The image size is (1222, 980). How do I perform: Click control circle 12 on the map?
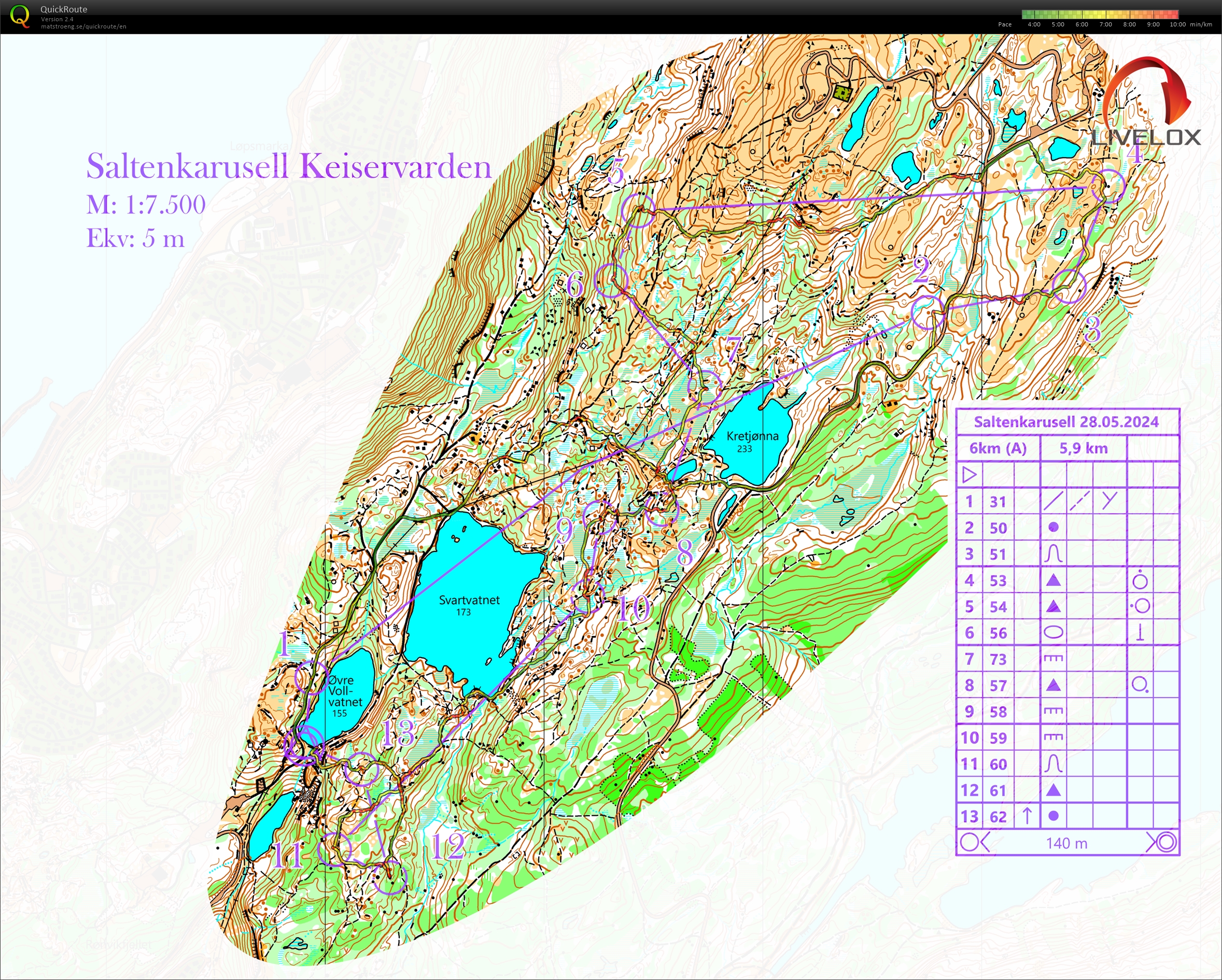[391, 877]
